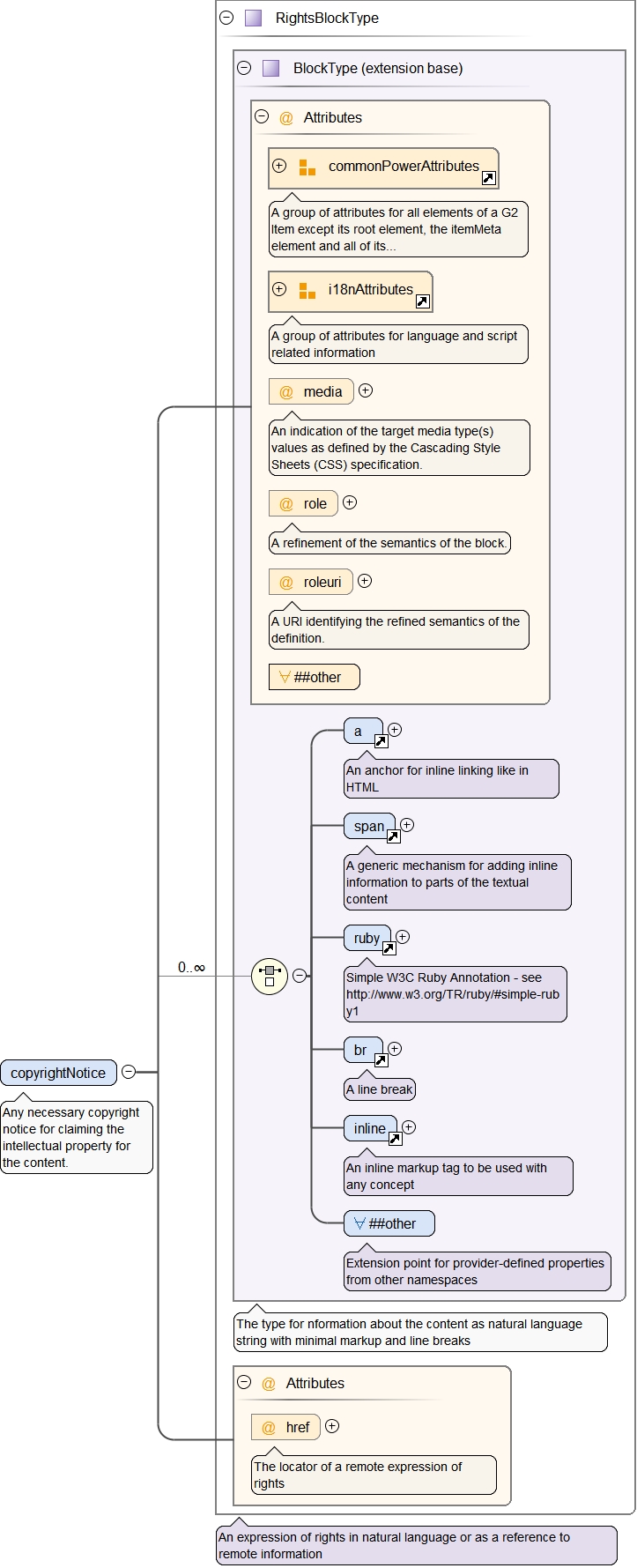
Task: Click the RightsBlockType purple type icon
Action: (254, 18)
